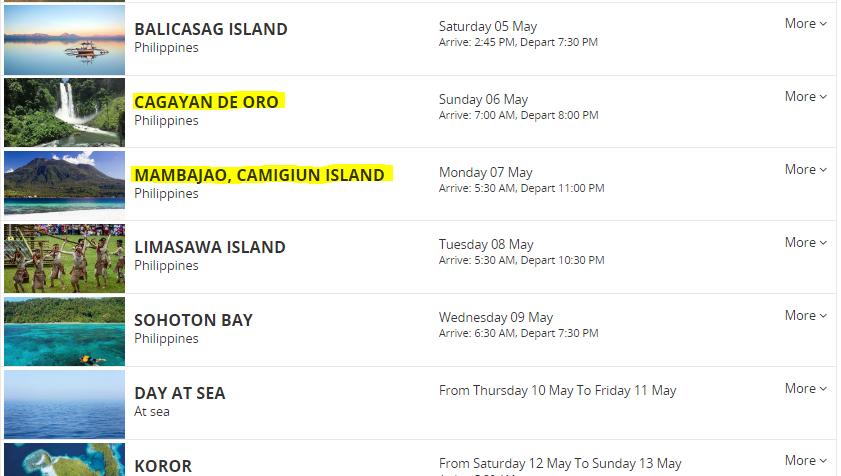The height and width of the screenshot is (476, 841).
Task: Open the Koror aerial islands thumbnail
Action: (x=64, y=460)
